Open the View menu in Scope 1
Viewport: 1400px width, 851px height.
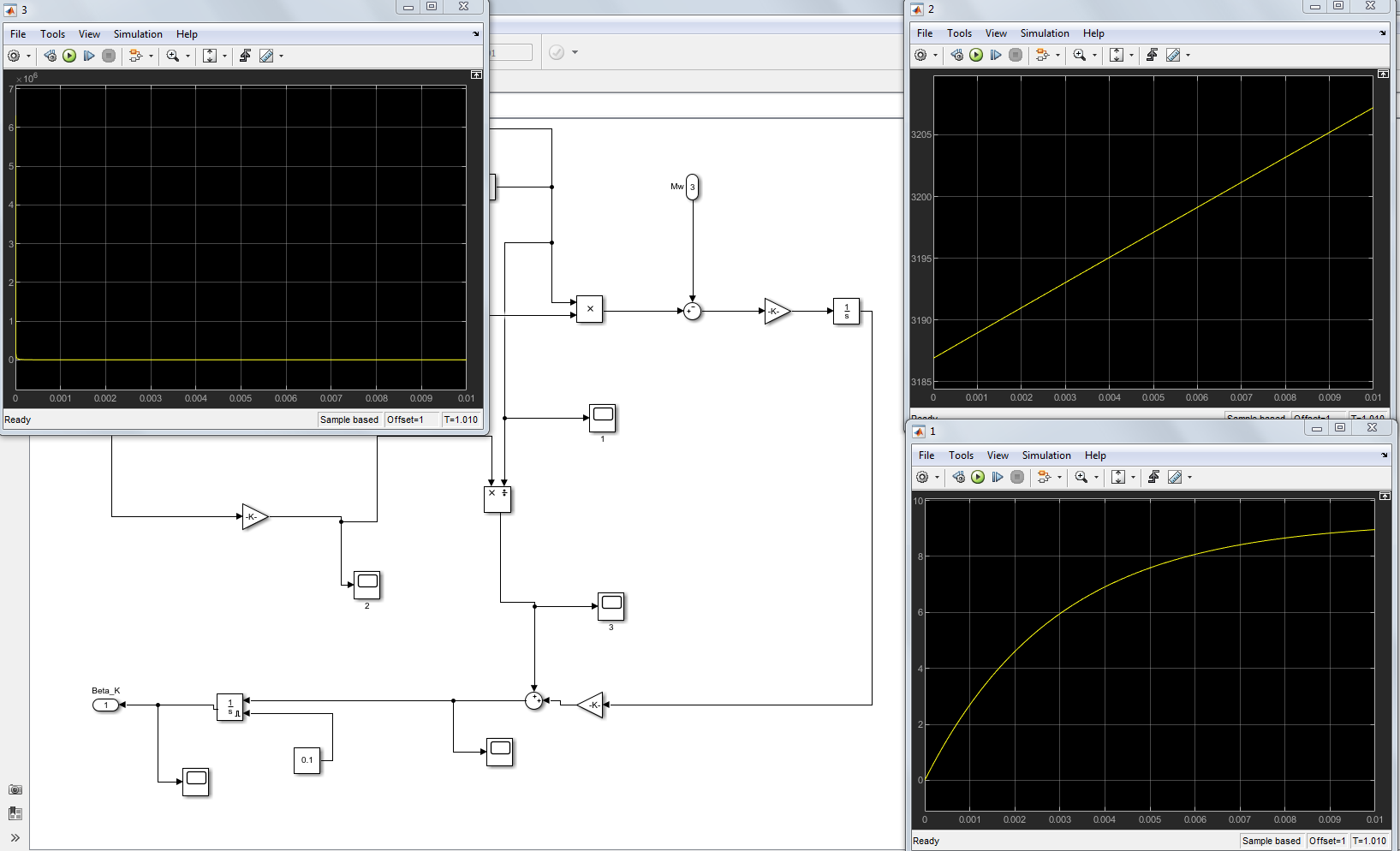coord(998,455)
